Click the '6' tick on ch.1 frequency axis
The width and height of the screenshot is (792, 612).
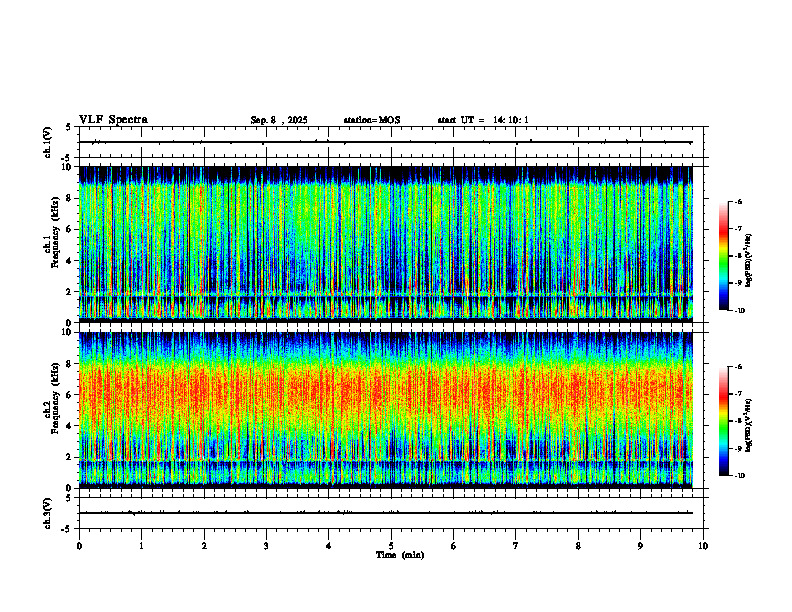[71, 230]
